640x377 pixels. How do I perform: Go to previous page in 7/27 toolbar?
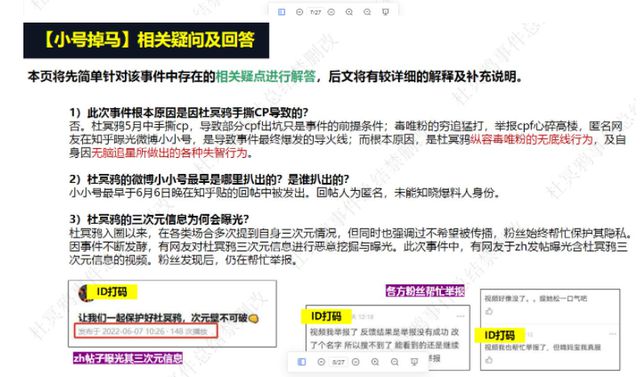point(299,12)
